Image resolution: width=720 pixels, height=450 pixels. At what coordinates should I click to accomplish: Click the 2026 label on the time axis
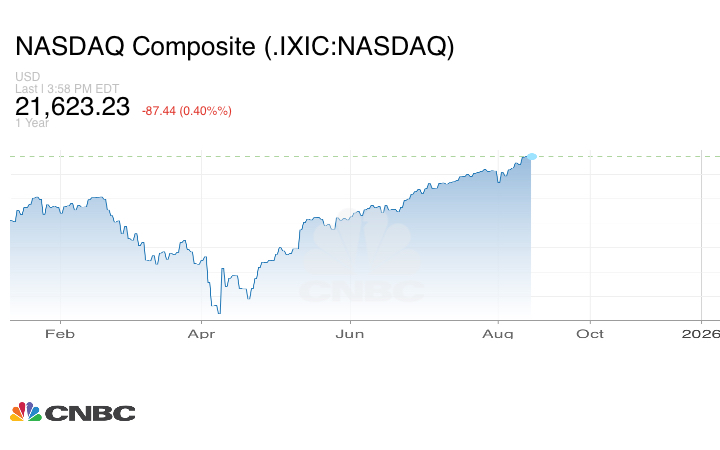pyautogui.click(x=702, y=334)
